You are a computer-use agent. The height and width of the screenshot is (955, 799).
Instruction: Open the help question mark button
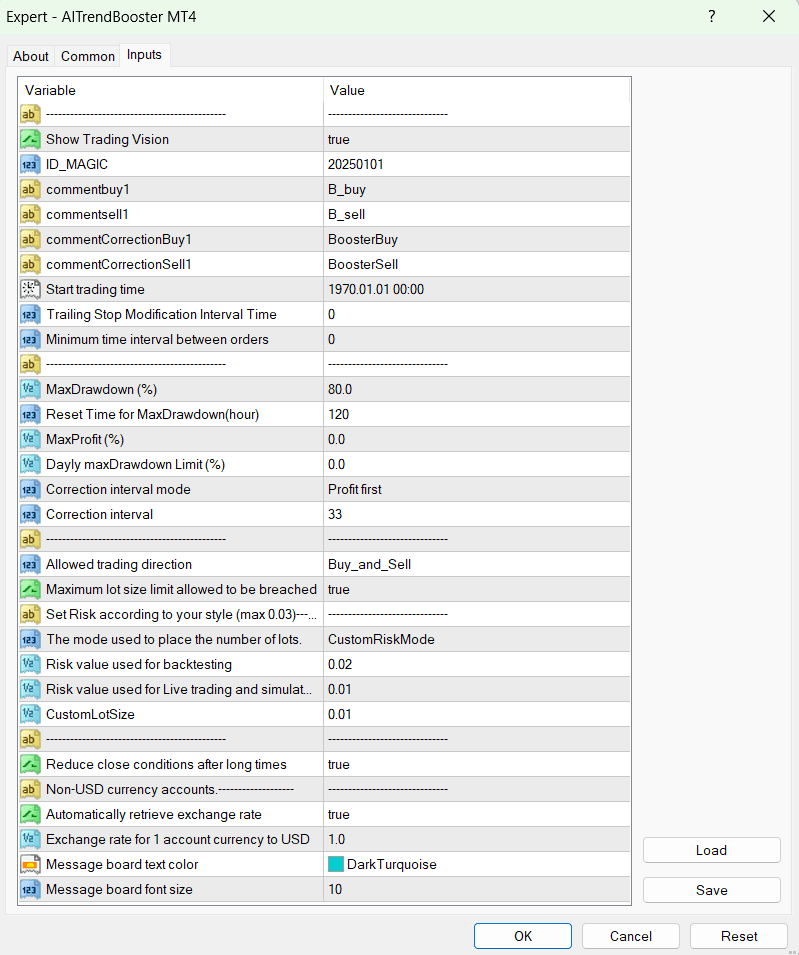(x=711, y=16)
